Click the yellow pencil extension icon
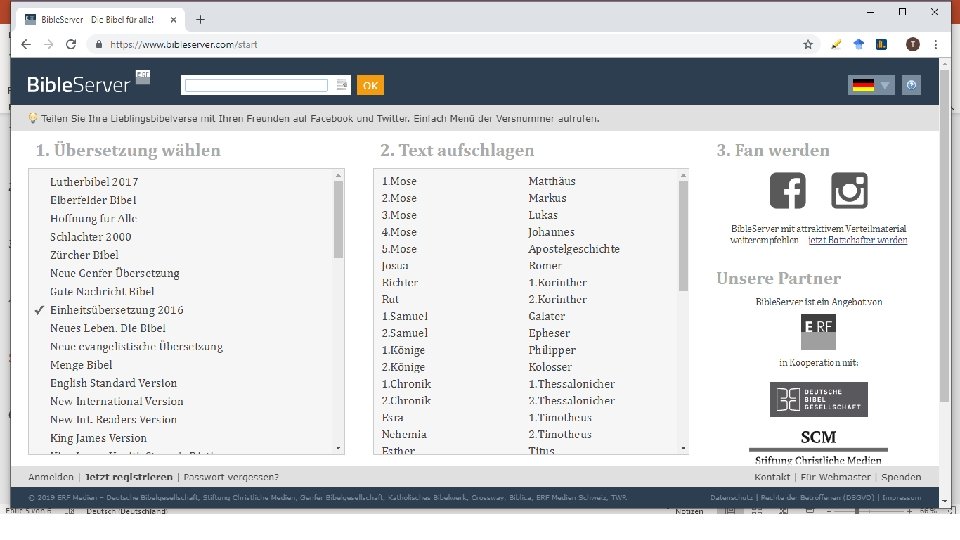 click(835, 44)
